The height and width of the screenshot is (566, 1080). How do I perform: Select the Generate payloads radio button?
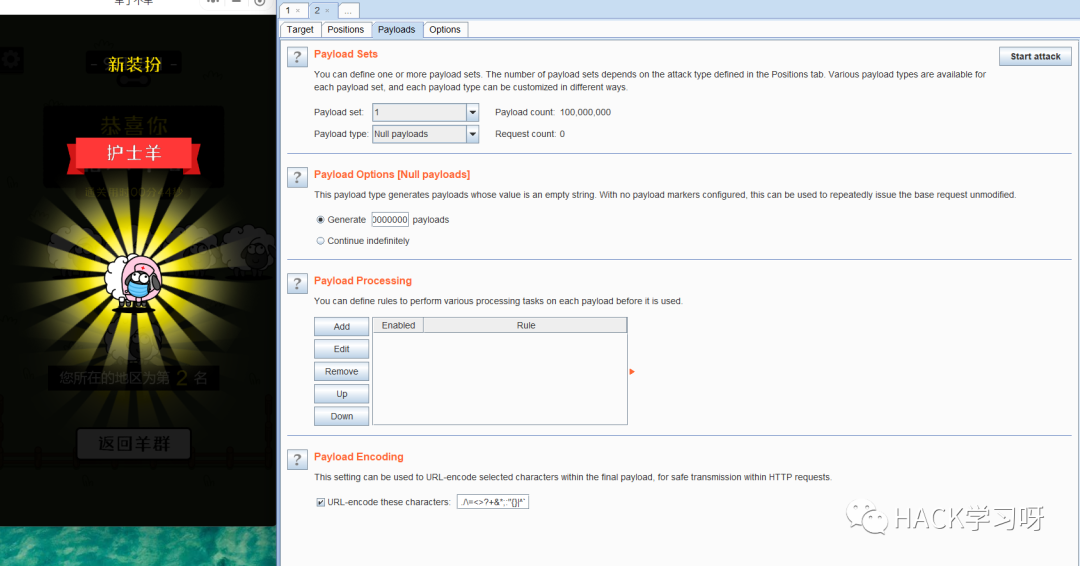320,220
